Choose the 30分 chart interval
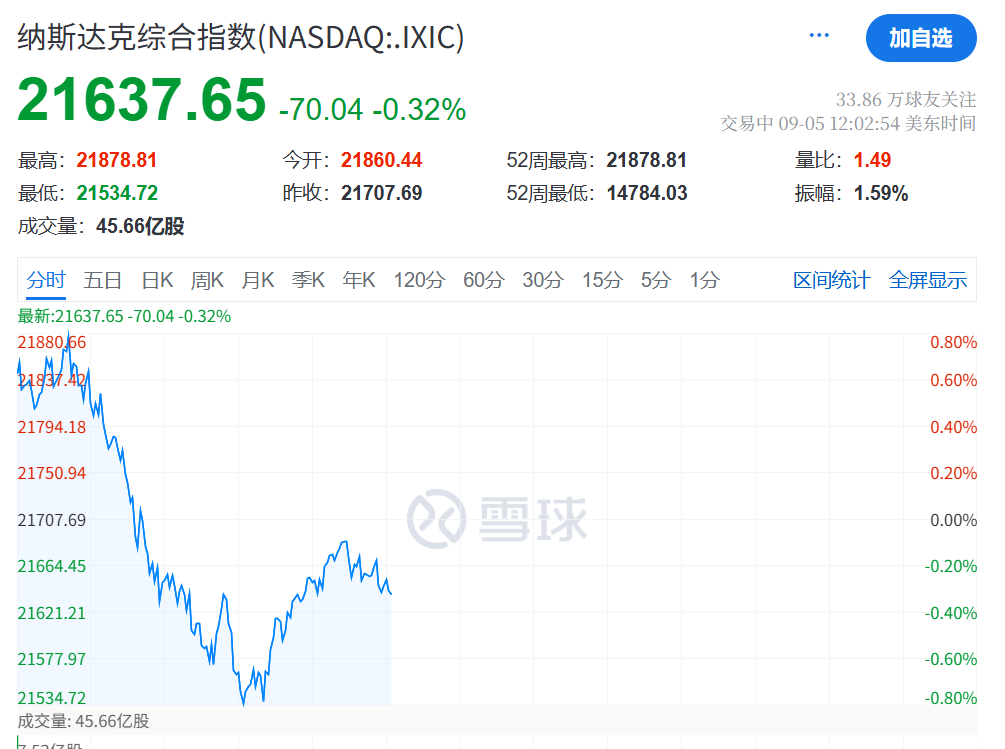Screen dimensions: 1005x749 543,280
